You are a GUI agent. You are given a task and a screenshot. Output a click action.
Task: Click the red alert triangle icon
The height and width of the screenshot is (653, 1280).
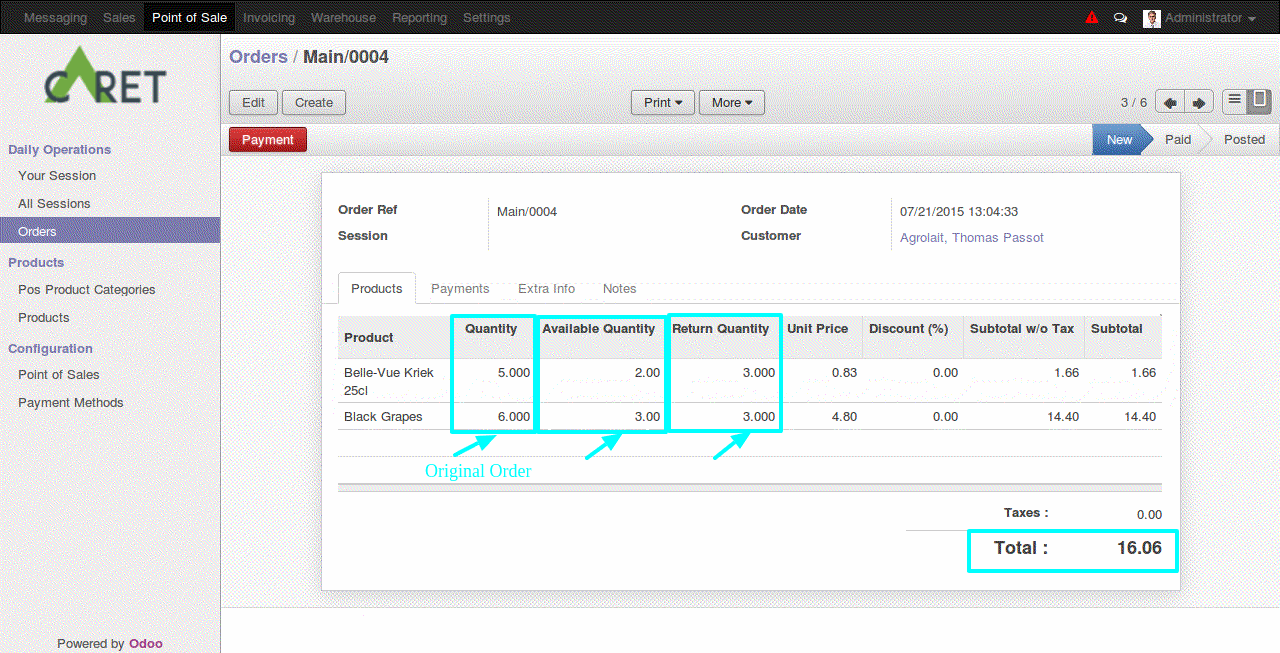tap(1092, 17)
